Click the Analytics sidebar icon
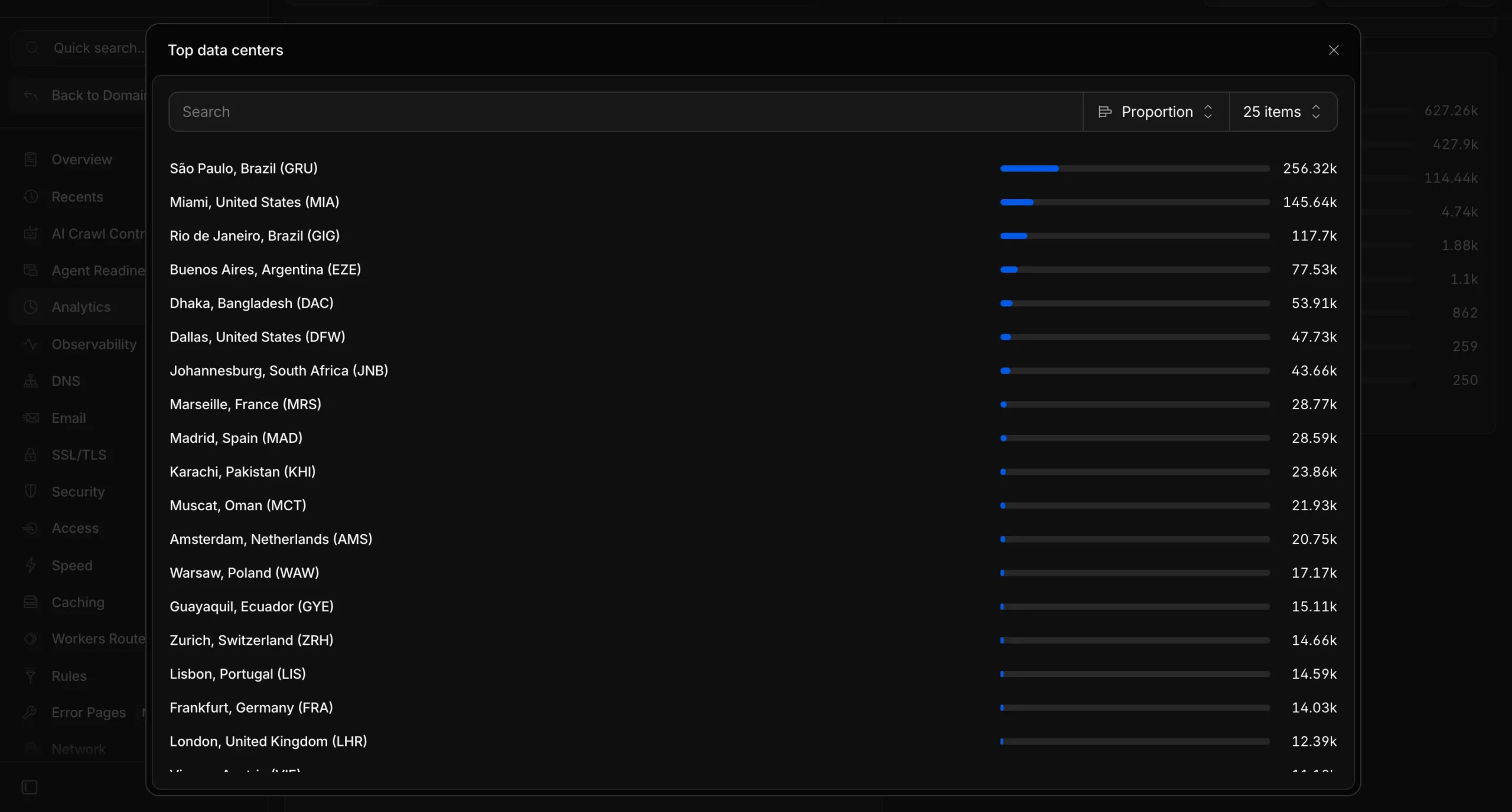The height and width of the screenshot is (812, 1512). click(31, 307)
